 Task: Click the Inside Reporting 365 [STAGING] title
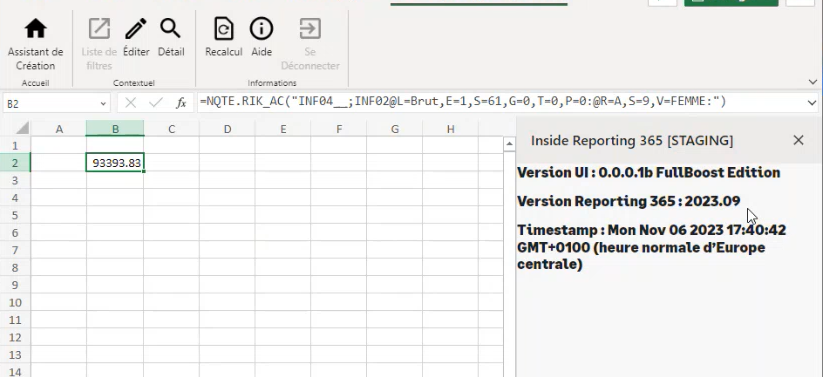click(632, 140)
